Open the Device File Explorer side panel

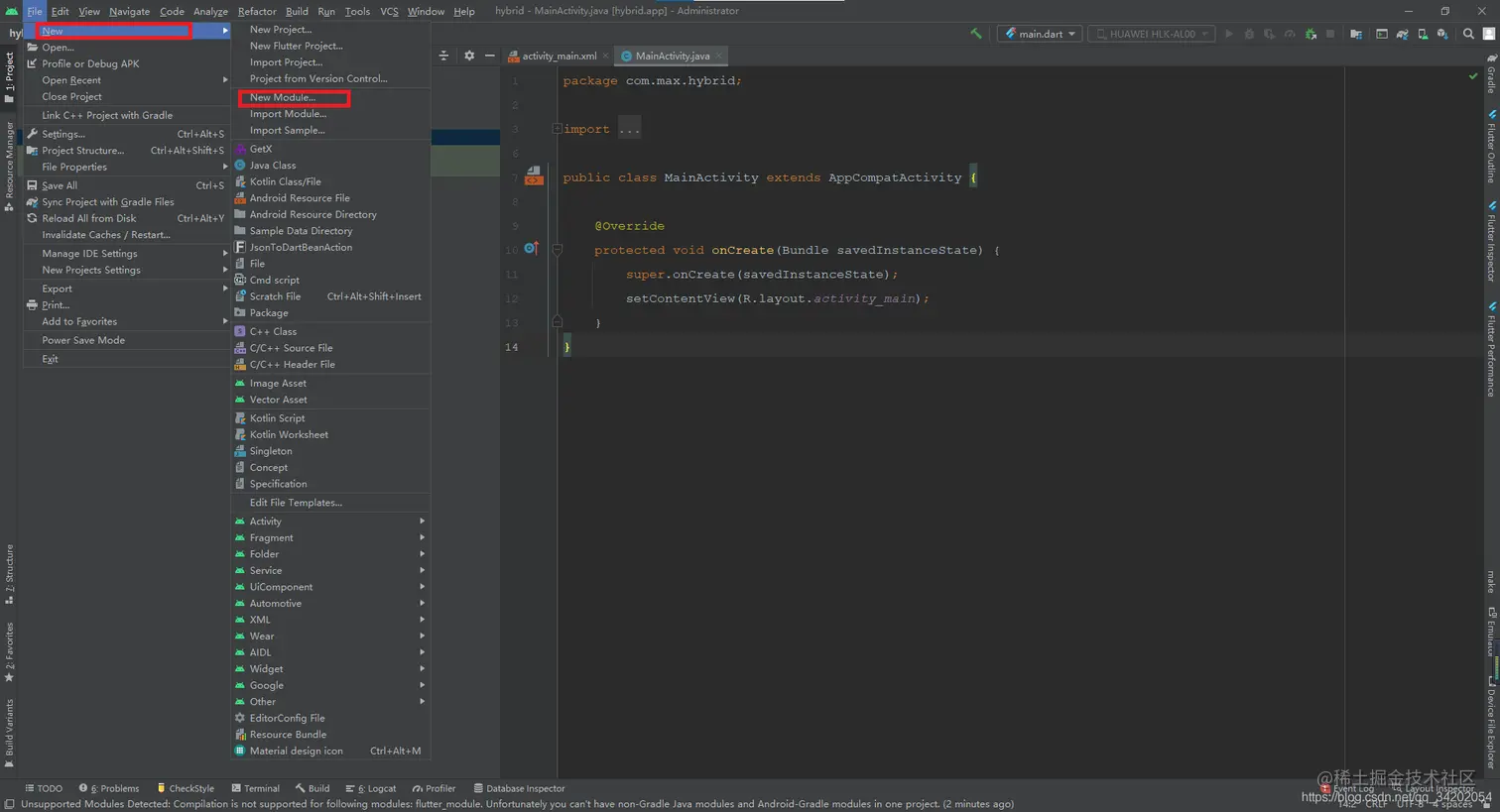click(1491, 724)
